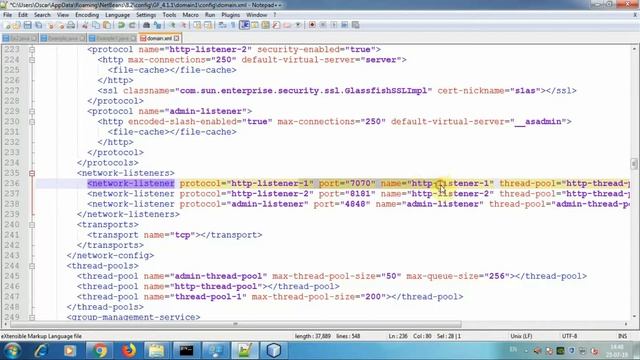
Task: Click line number 241 in margin
Action: pos(12,235)
